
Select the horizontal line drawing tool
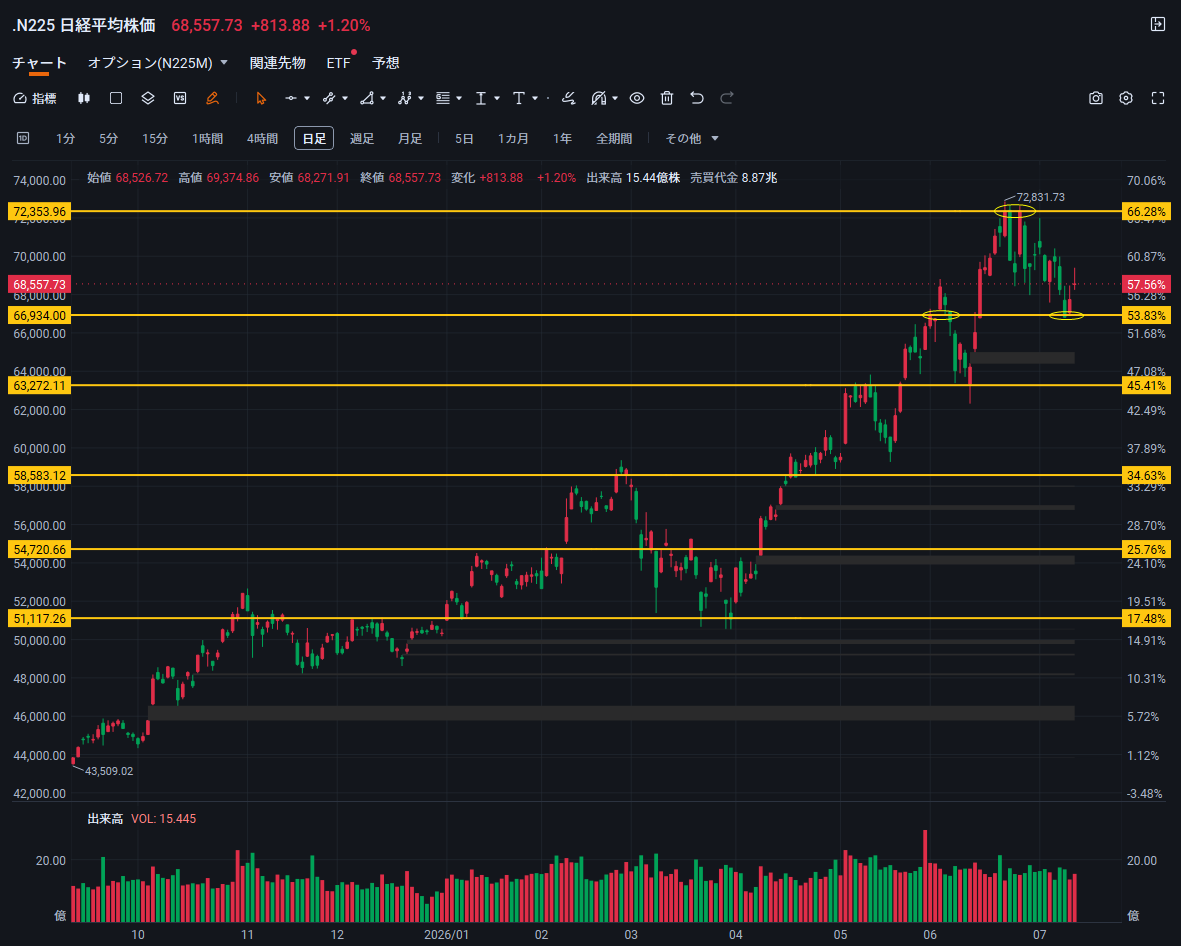(x=291, y=98)
